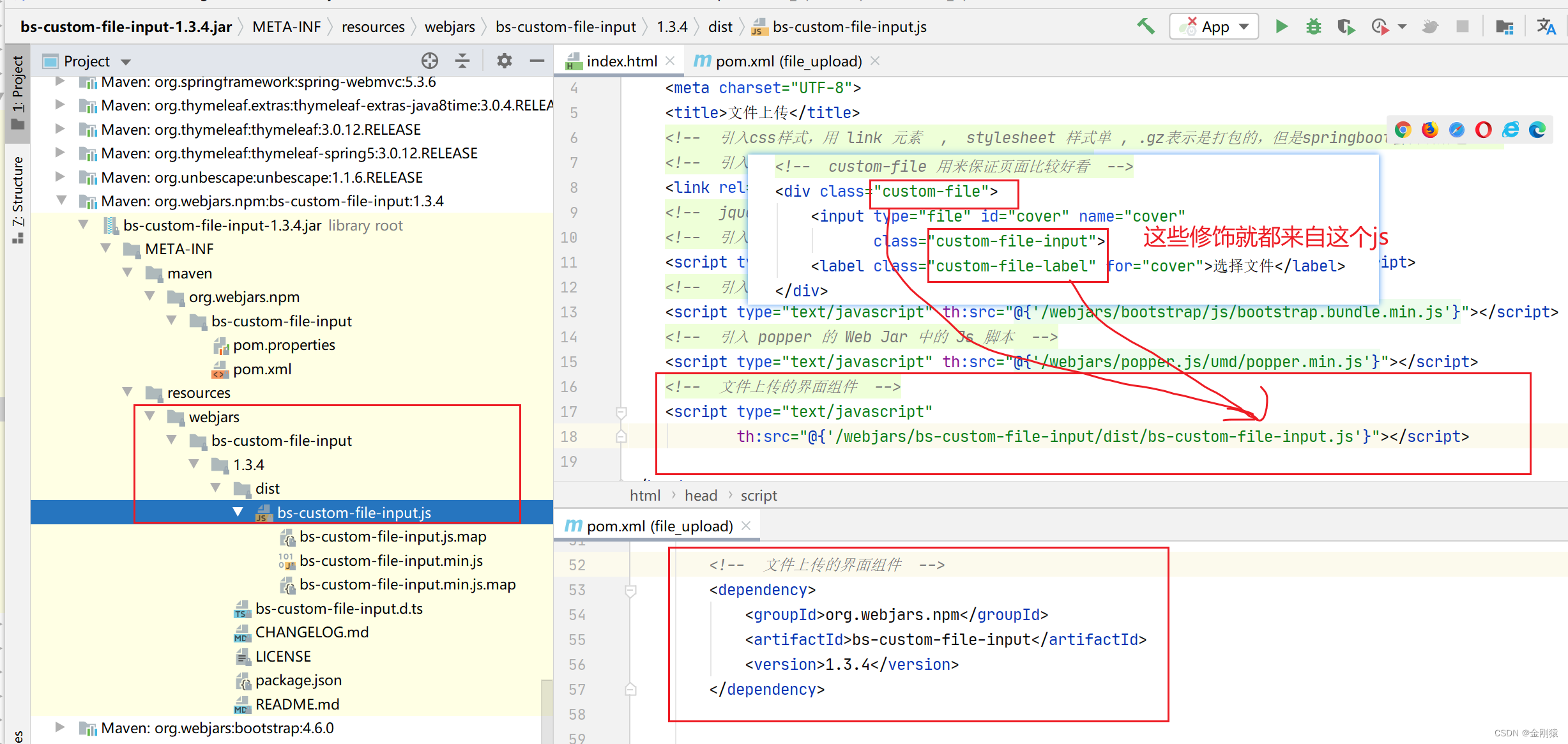Select the 'index.html' editor tab
The width and height of the screenshot is (1568, 744).
(x=615, y=61)
